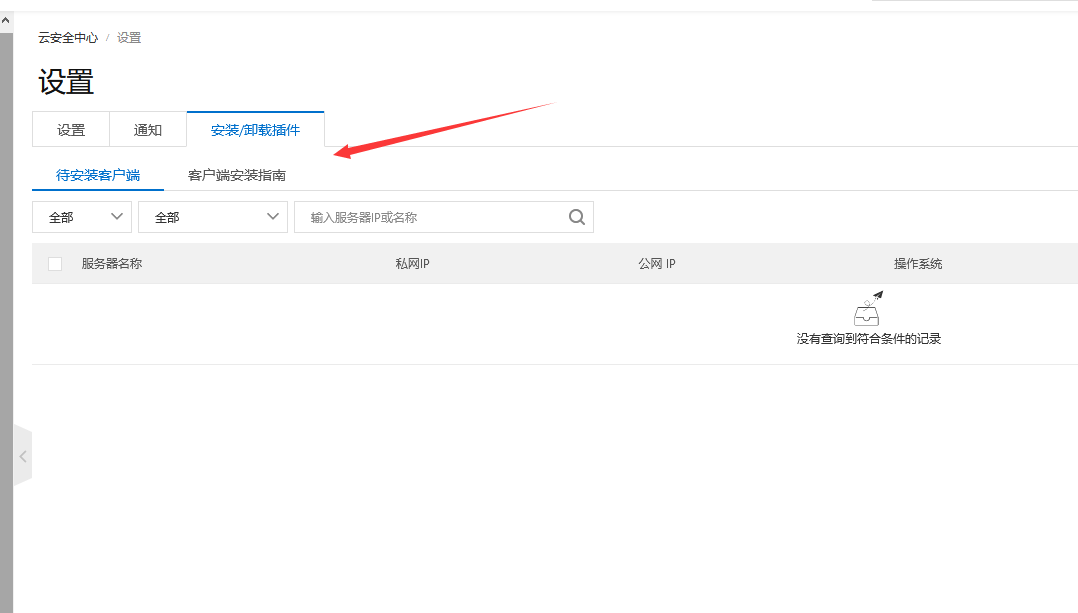Click the 设置 breadcrumb item

[129, 38]
